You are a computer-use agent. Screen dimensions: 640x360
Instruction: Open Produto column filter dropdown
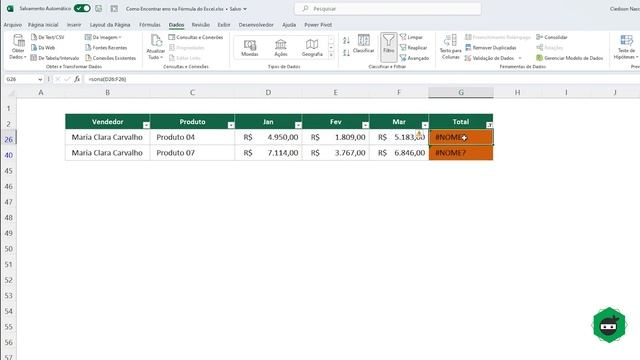click(231, 125)
